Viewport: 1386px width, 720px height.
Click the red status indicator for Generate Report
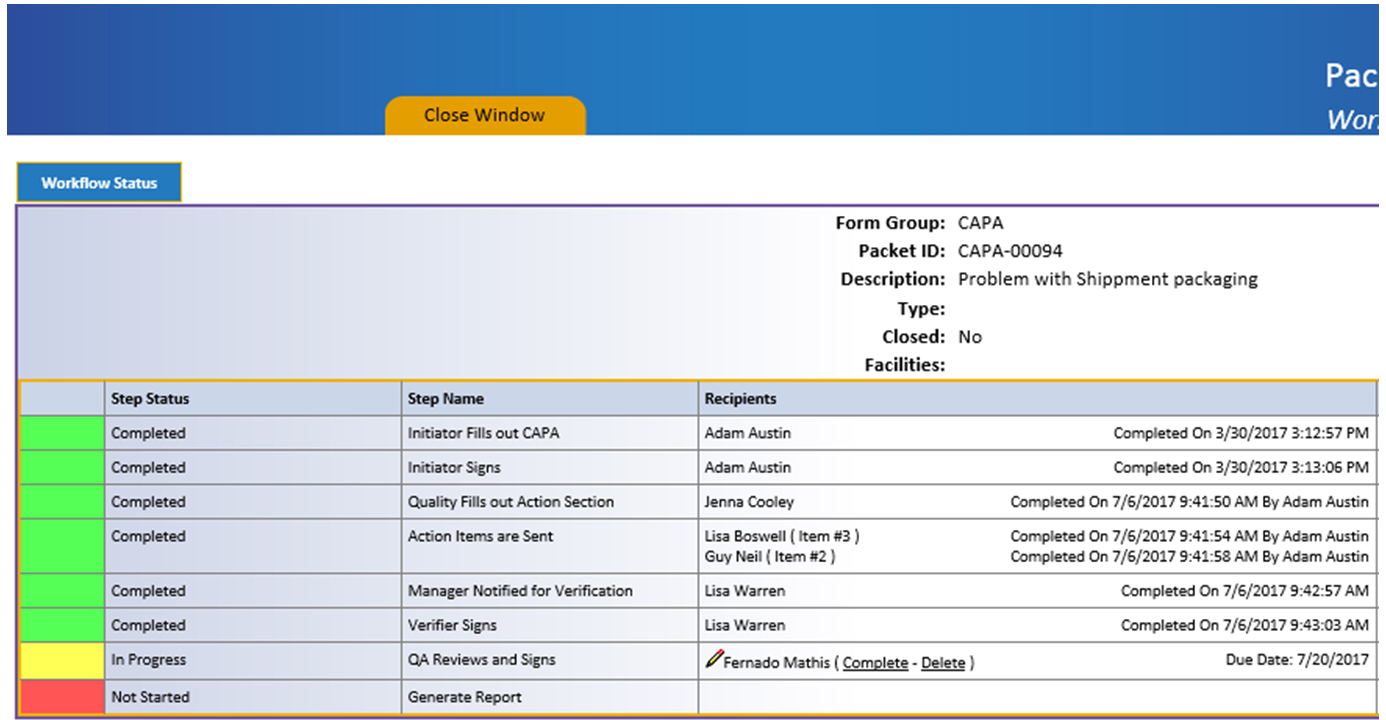coord(61,696)
